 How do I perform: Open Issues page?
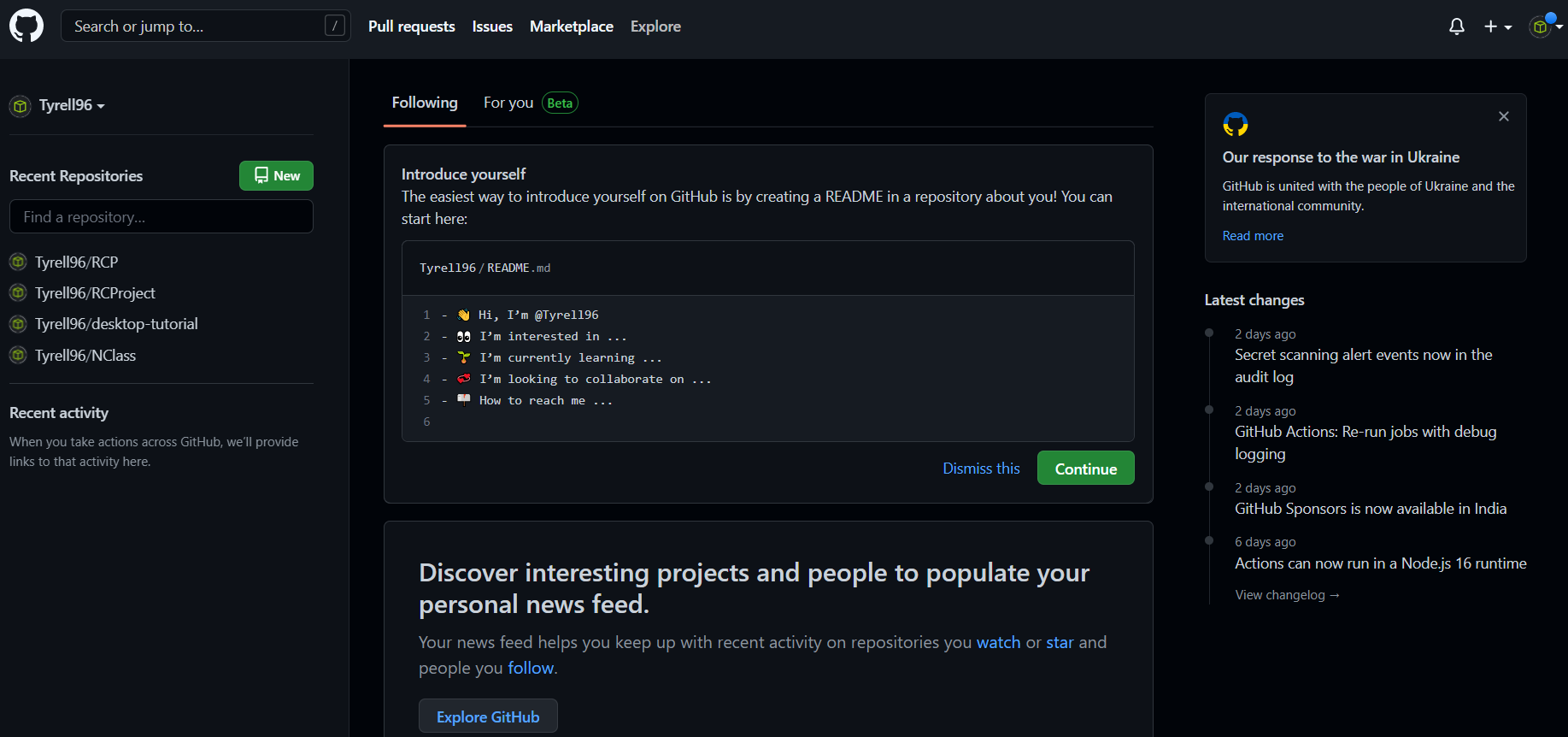click(x=492, y=27)
